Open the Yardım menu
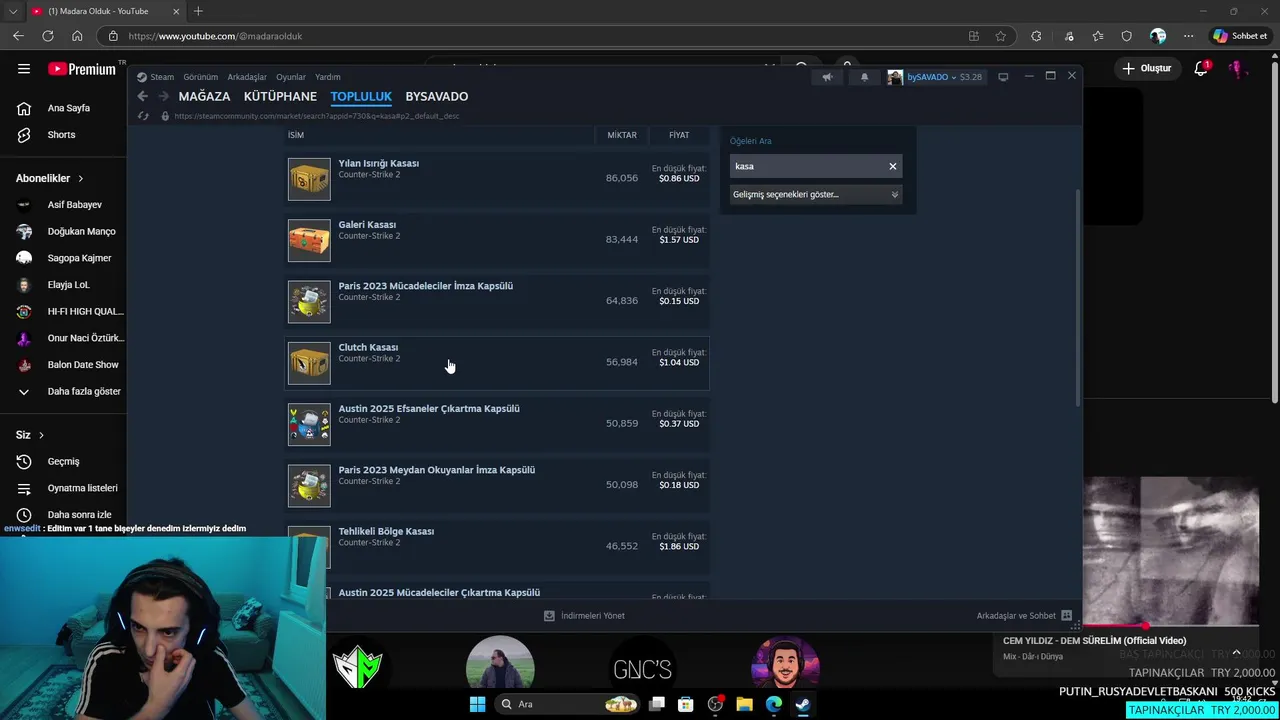This screenshot has width=1280, height=720. 328,77
